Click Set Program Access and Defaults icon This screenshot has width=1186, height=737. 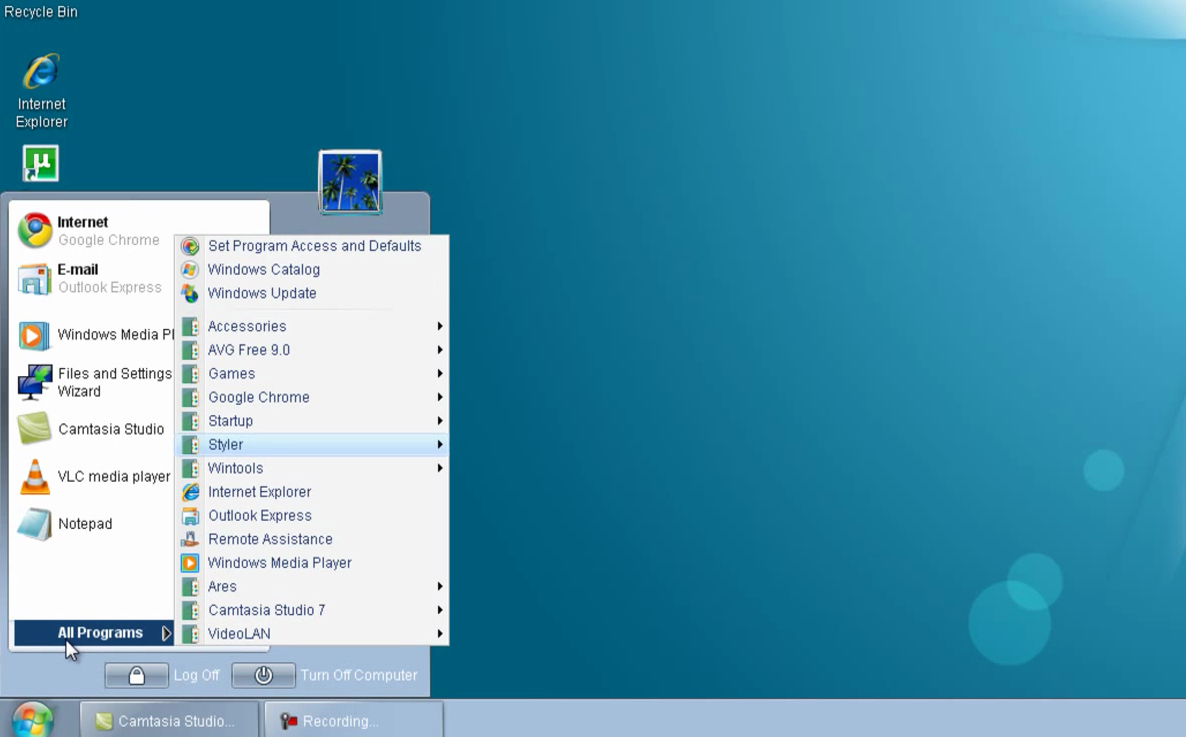point(190,246)
